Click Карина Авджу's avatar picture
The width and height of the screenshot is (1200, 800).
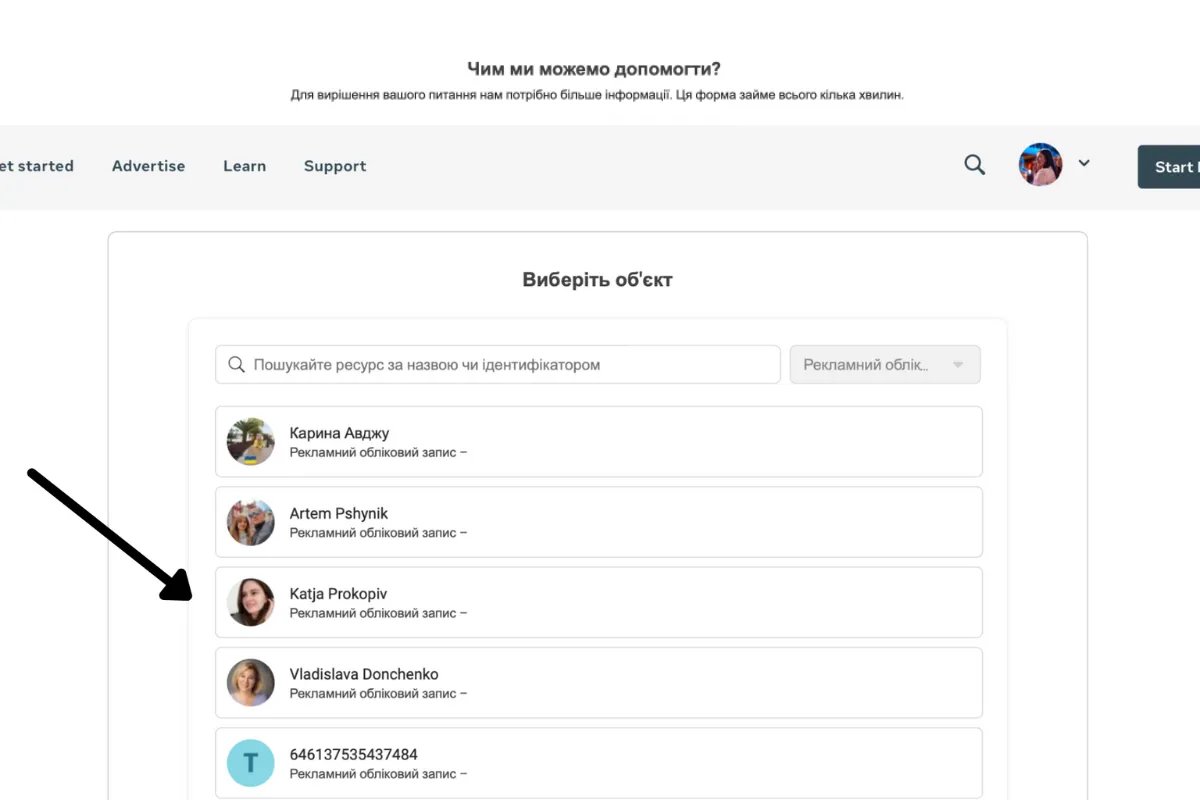point(250,442)
